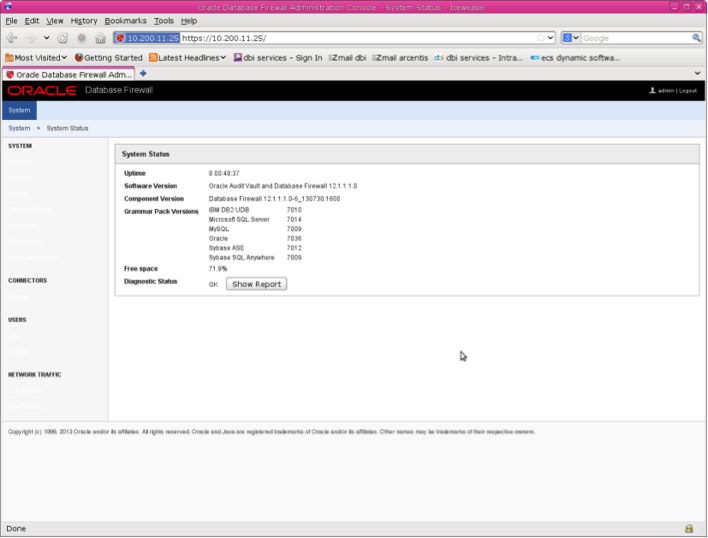The width and height of the screenshot is (708, 538).
Task: Click the padlock icon in the status bar
Action: pos(688,528)
